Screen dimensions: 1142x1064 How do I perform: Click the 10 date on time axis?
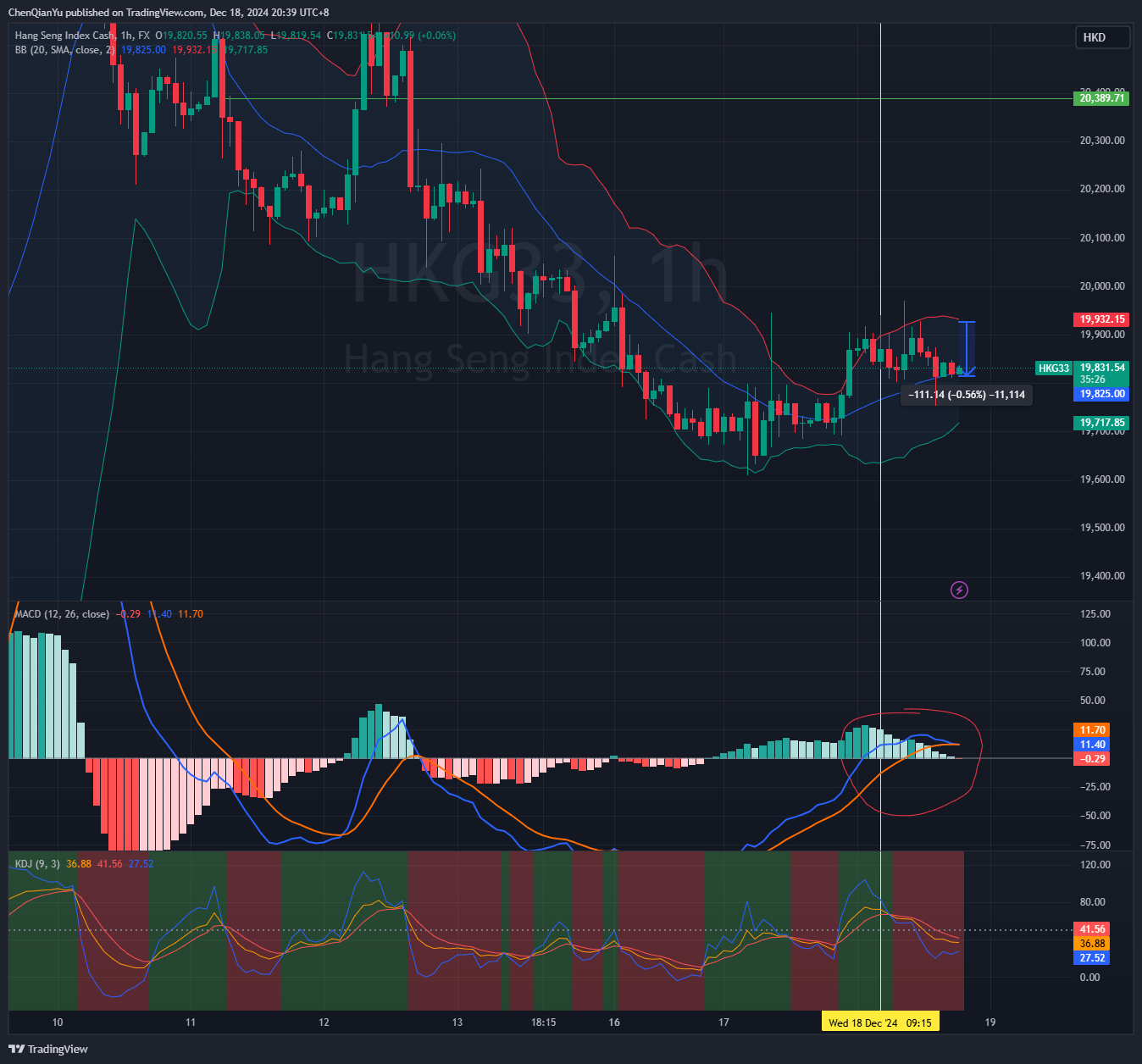click(58, 1022)
